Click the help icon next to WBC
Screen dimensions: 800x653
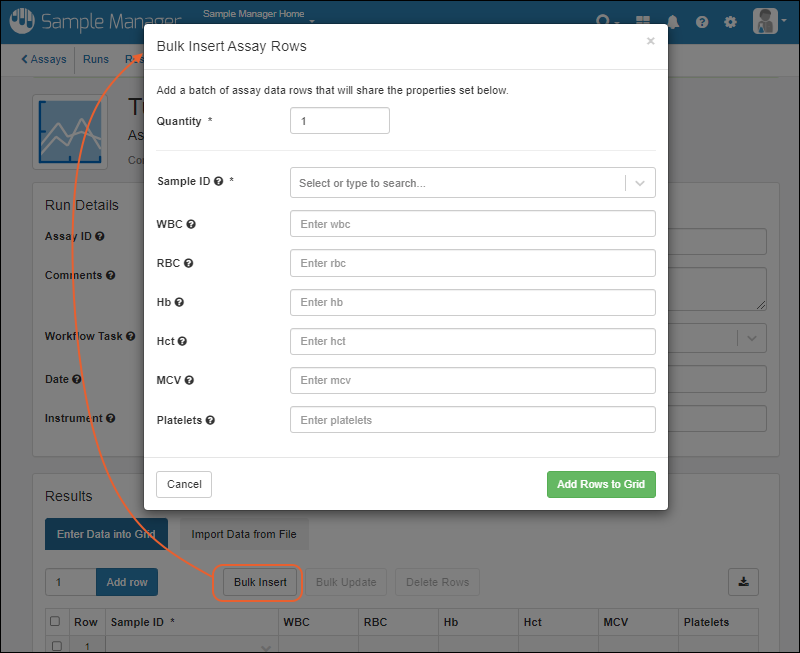pyautogui.click(x=191, y=224)
